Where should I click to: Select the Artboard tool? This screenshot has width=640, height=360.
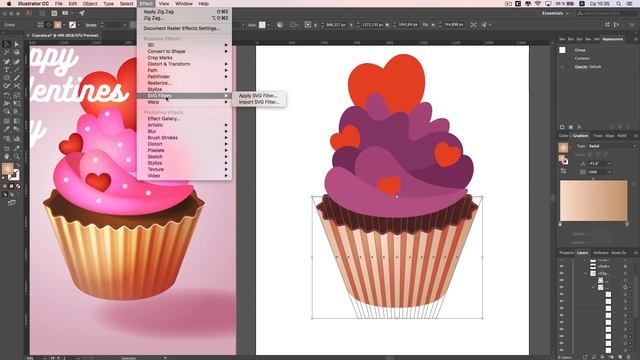7,148
